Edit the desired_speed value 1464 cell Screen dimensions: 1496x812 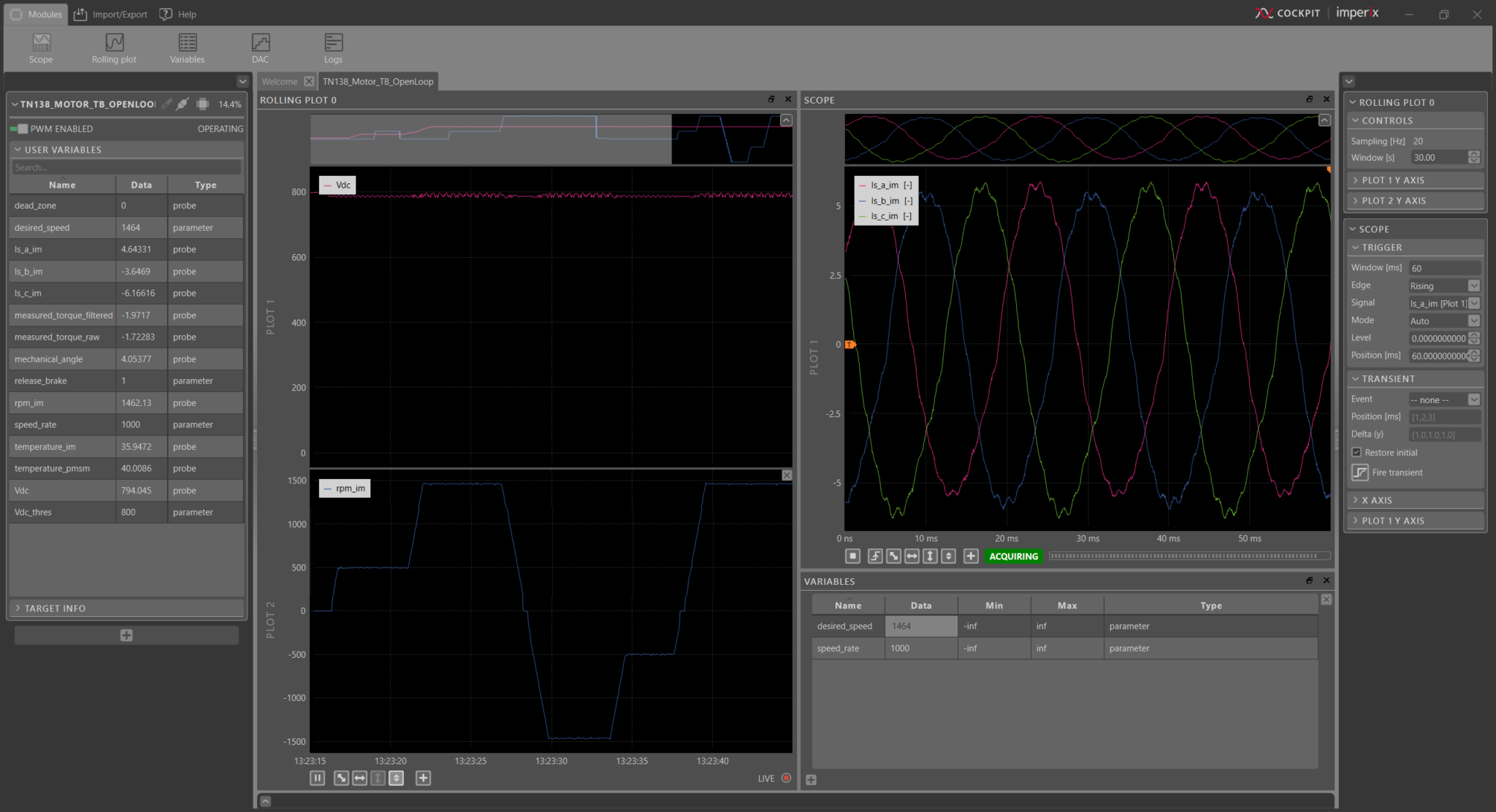click(921, 627)
